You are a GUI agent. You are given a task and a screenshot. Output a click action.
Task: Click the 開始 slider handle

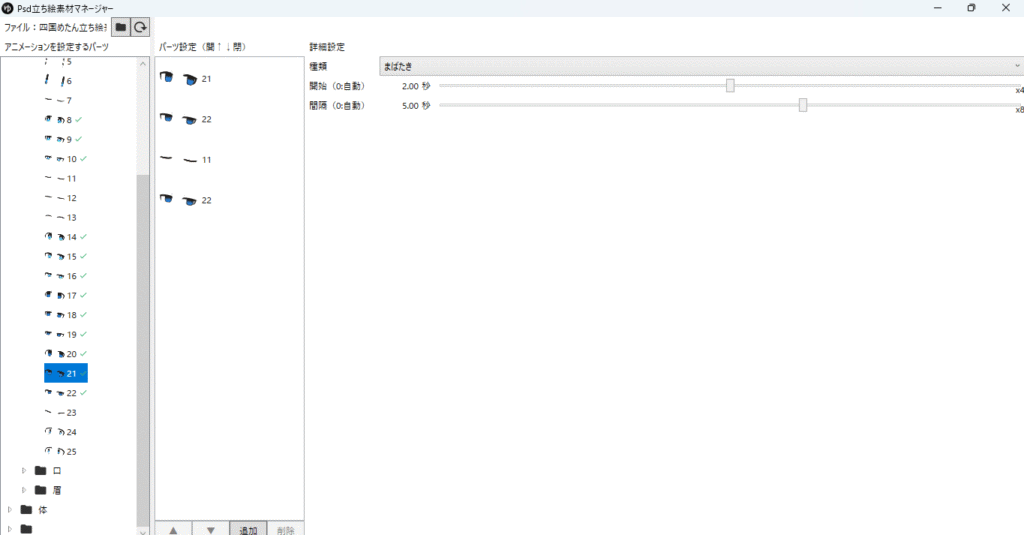tap(730, 86)
